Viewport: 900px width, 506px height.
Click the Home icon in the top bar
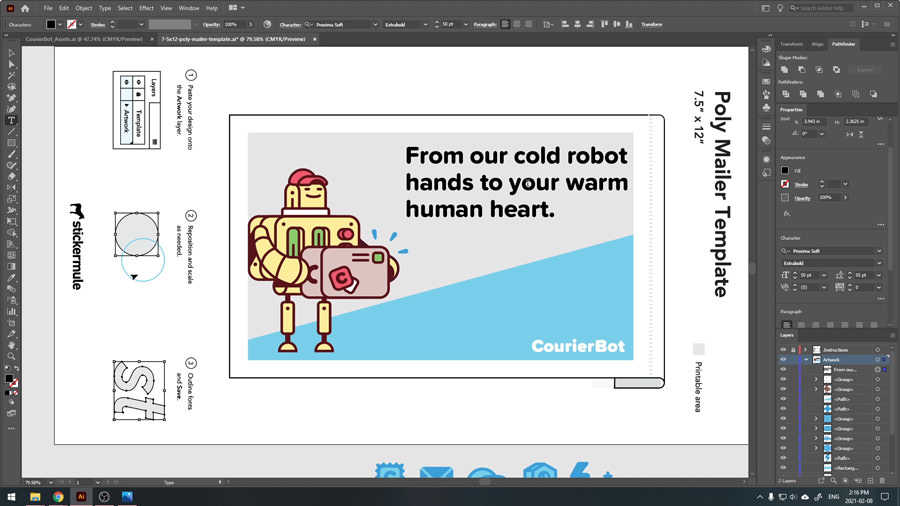[26, 8]
